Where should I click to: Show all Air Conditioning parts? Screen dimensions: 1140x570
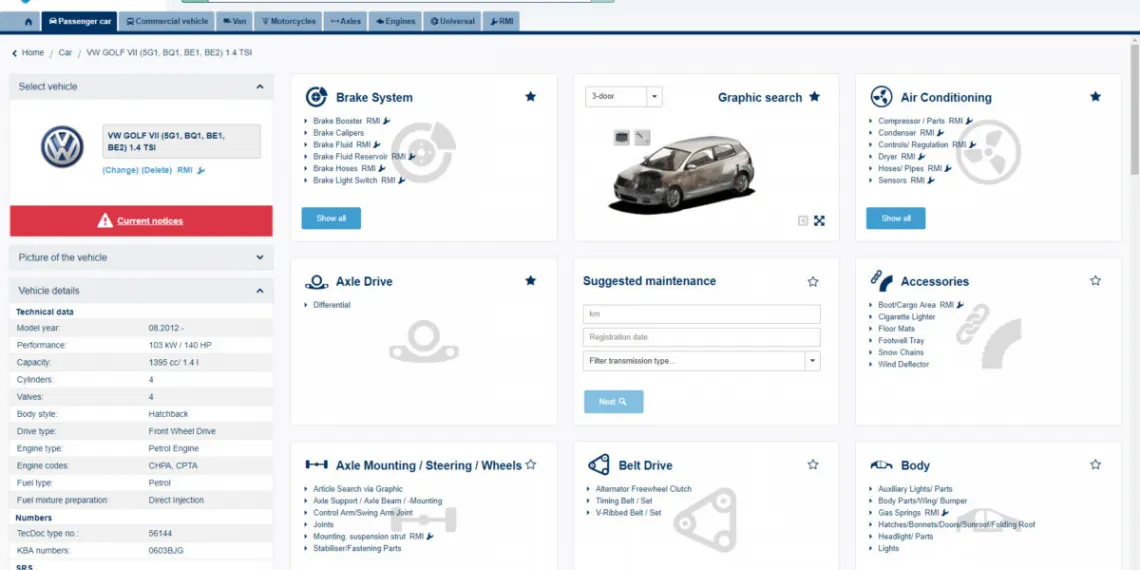click(x=896, y=218)
